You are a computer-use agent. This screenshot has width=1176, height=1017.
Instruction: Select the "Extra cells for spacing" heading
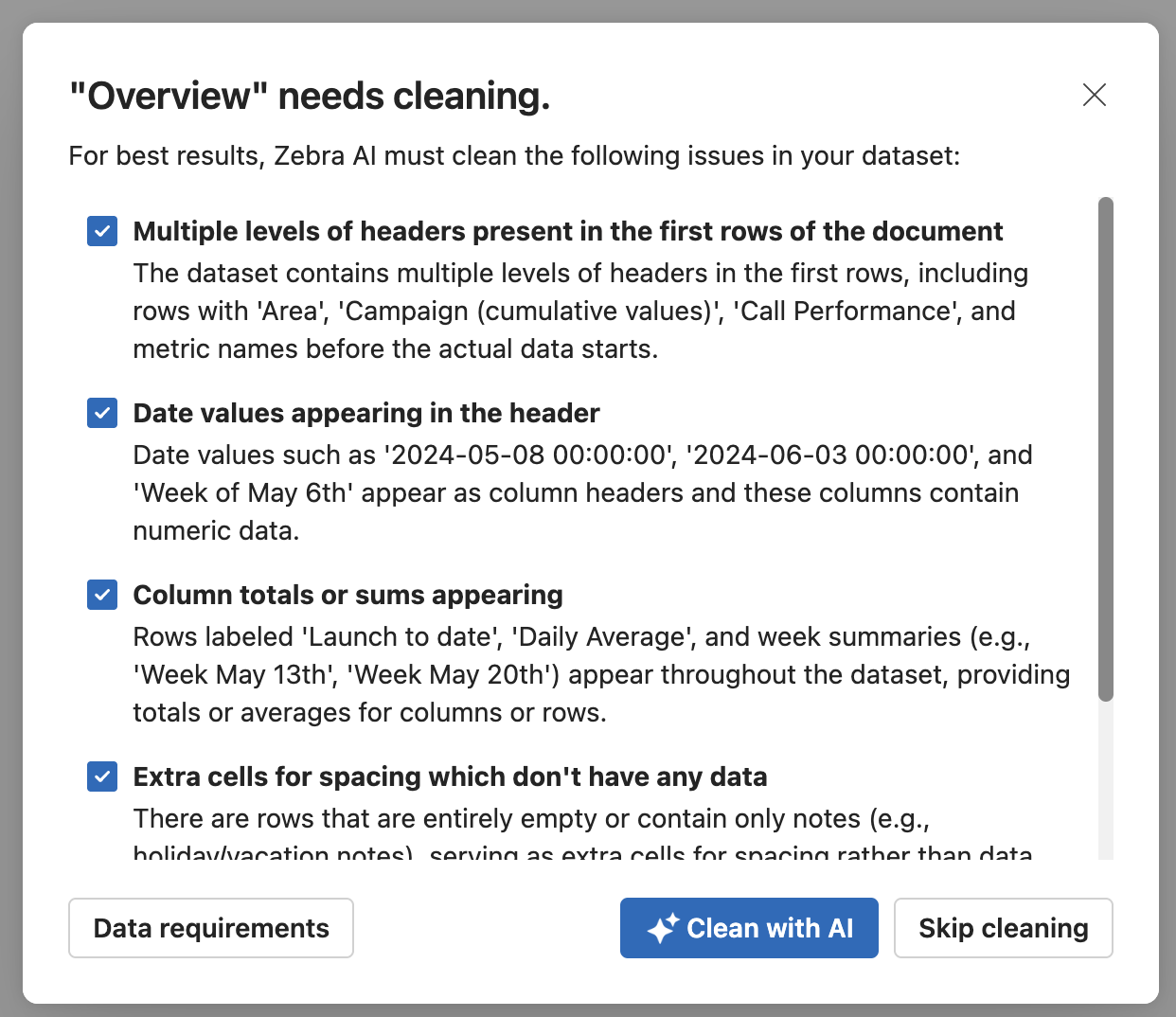(x=450, y=776)
